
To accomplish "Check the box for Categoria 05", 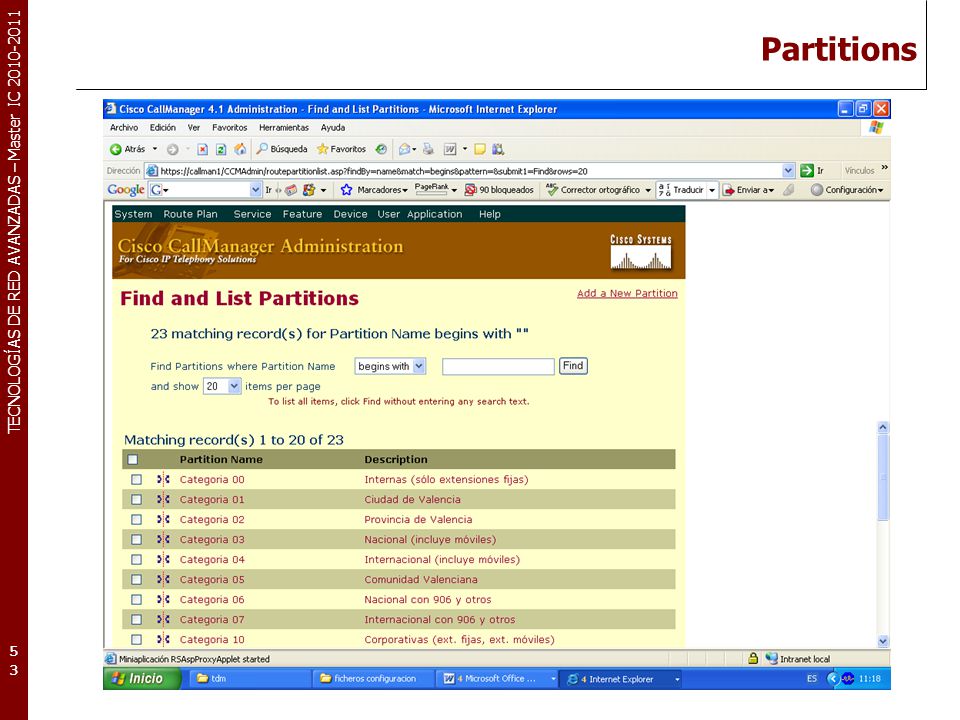I will (137, 579).
